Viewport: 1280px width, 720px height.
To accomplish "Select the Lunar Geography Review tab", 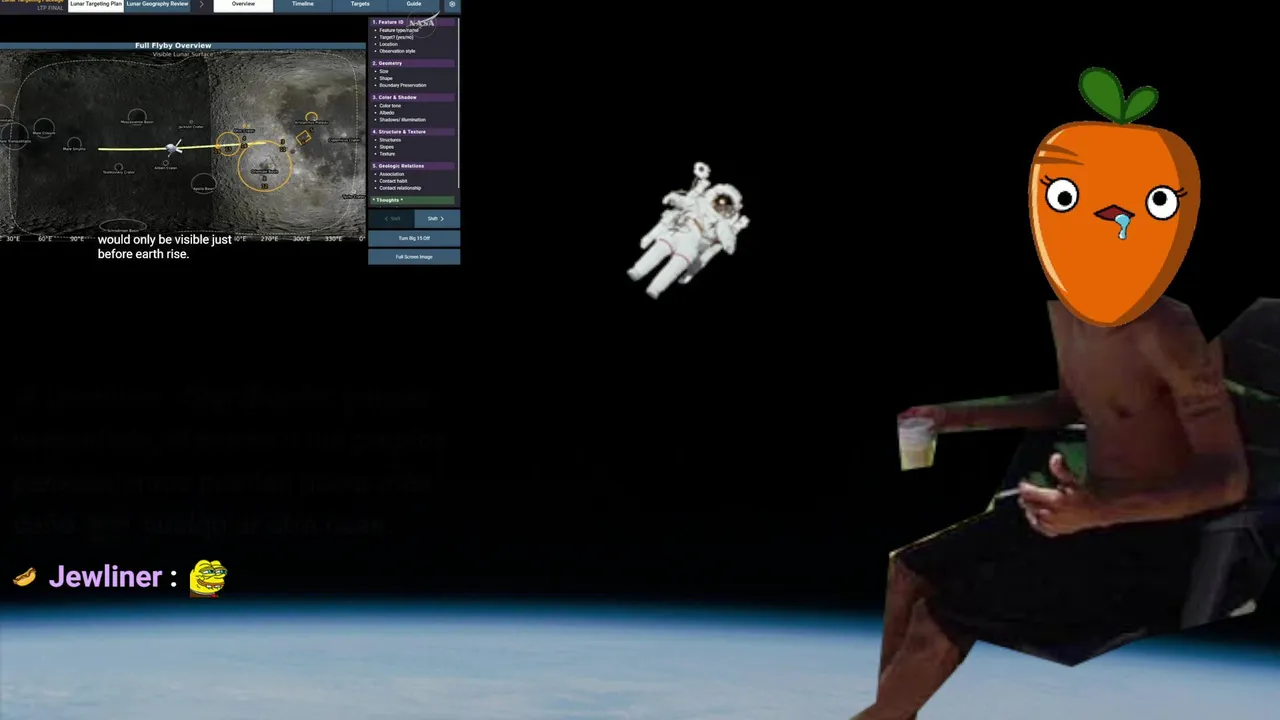I will 158,4.
